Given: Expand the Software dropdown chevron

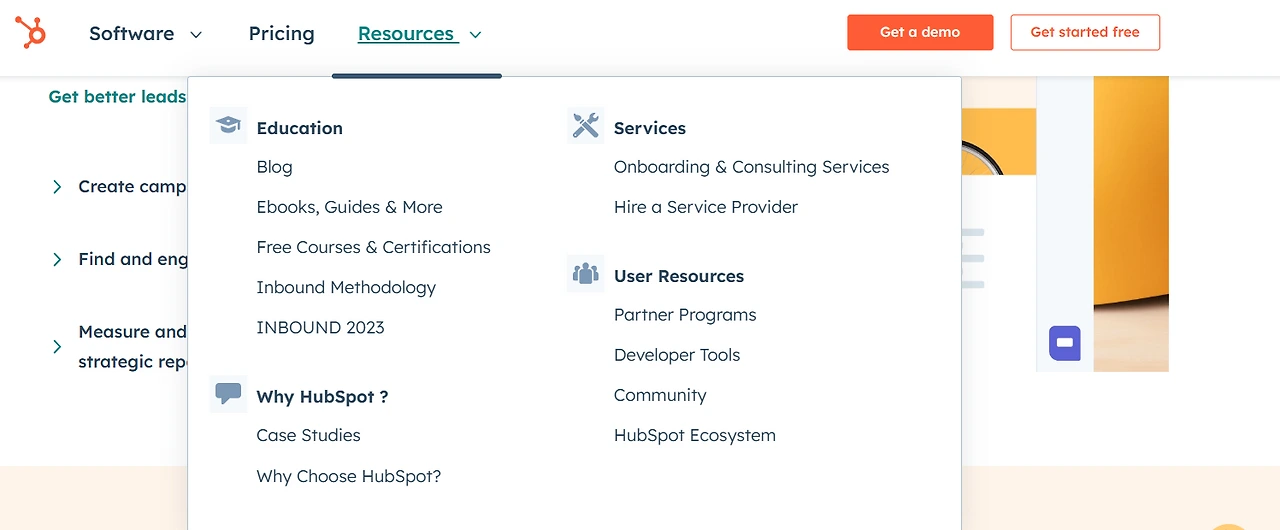Looking at the screenshot, I should [x=196, y=35].
